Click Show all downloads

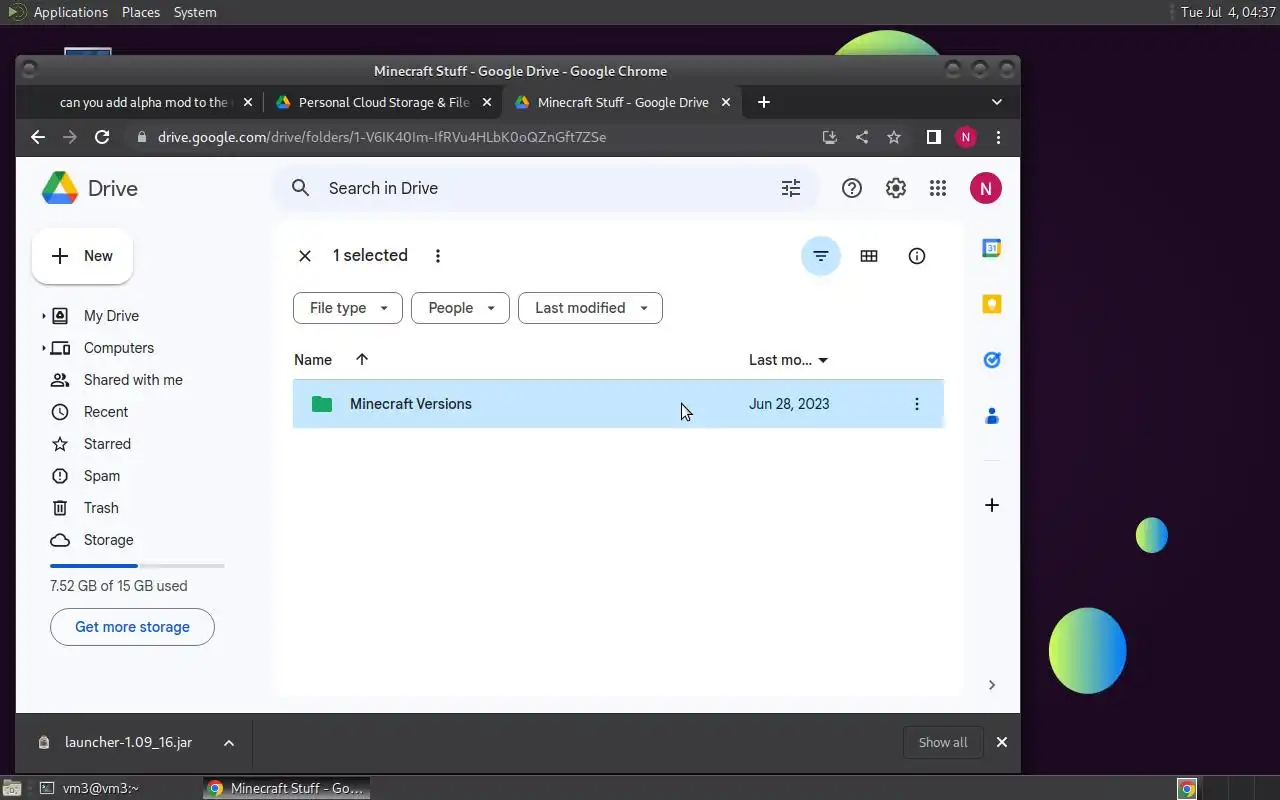tap(943, 742)
